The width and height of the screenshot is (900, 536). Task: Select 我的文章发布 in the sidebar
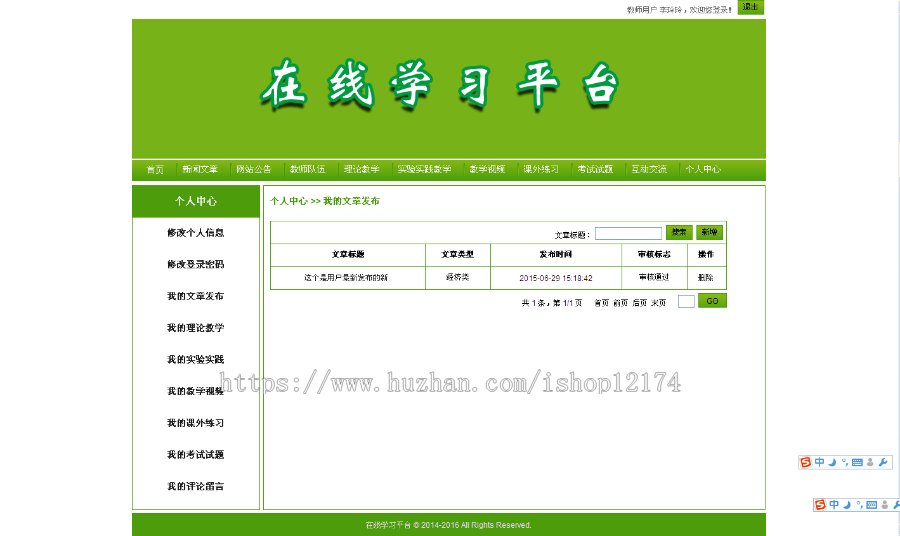coord(196,296)
